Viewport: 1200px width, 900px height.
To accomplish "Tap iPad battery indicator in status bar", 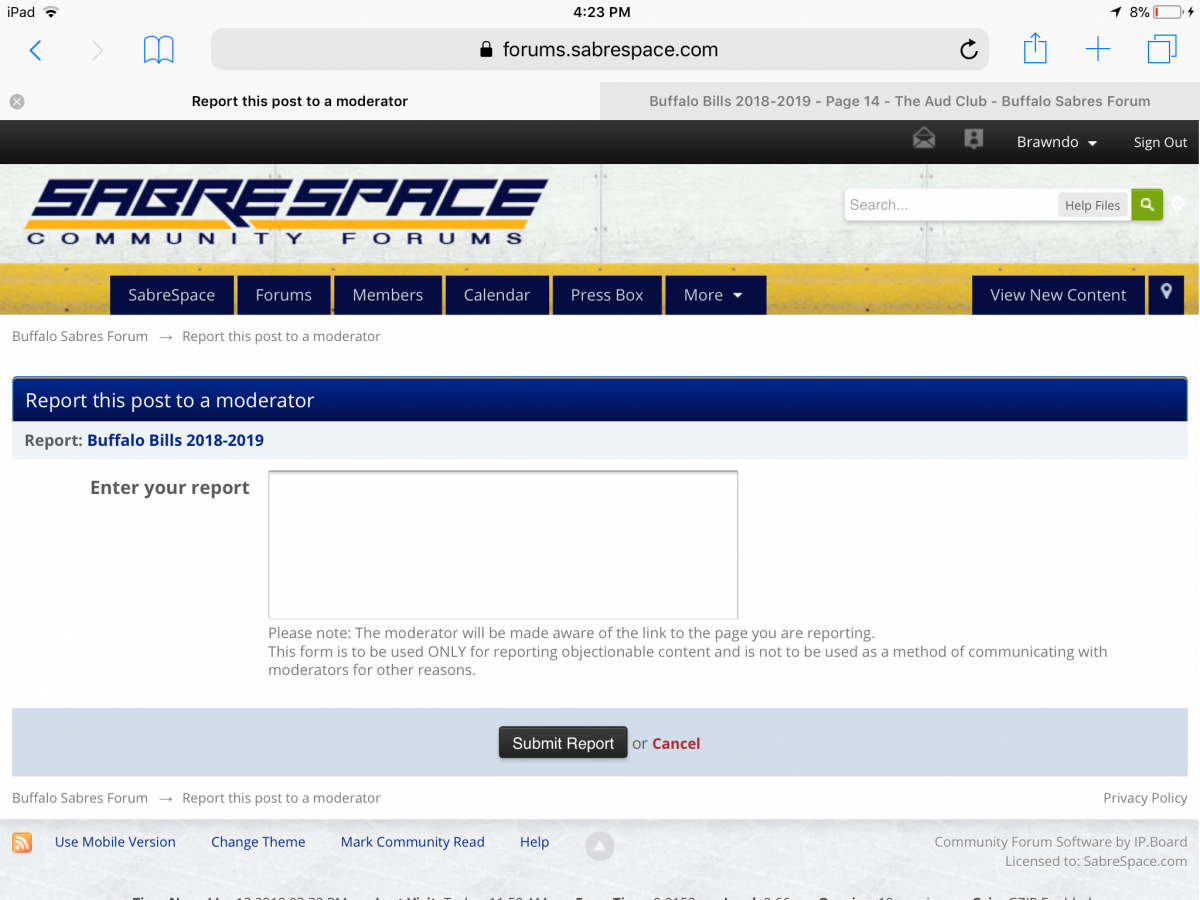I will (1168, 12).
